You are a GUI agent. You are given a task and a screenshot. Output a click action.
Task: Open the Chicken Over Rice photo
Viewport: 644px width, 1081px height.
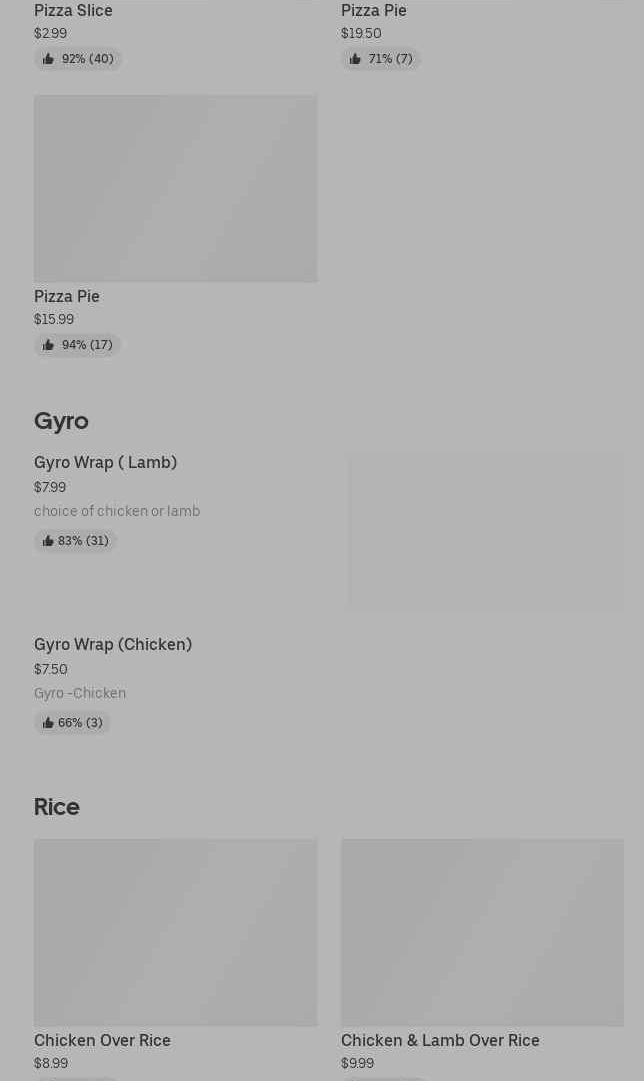[175, 932]
